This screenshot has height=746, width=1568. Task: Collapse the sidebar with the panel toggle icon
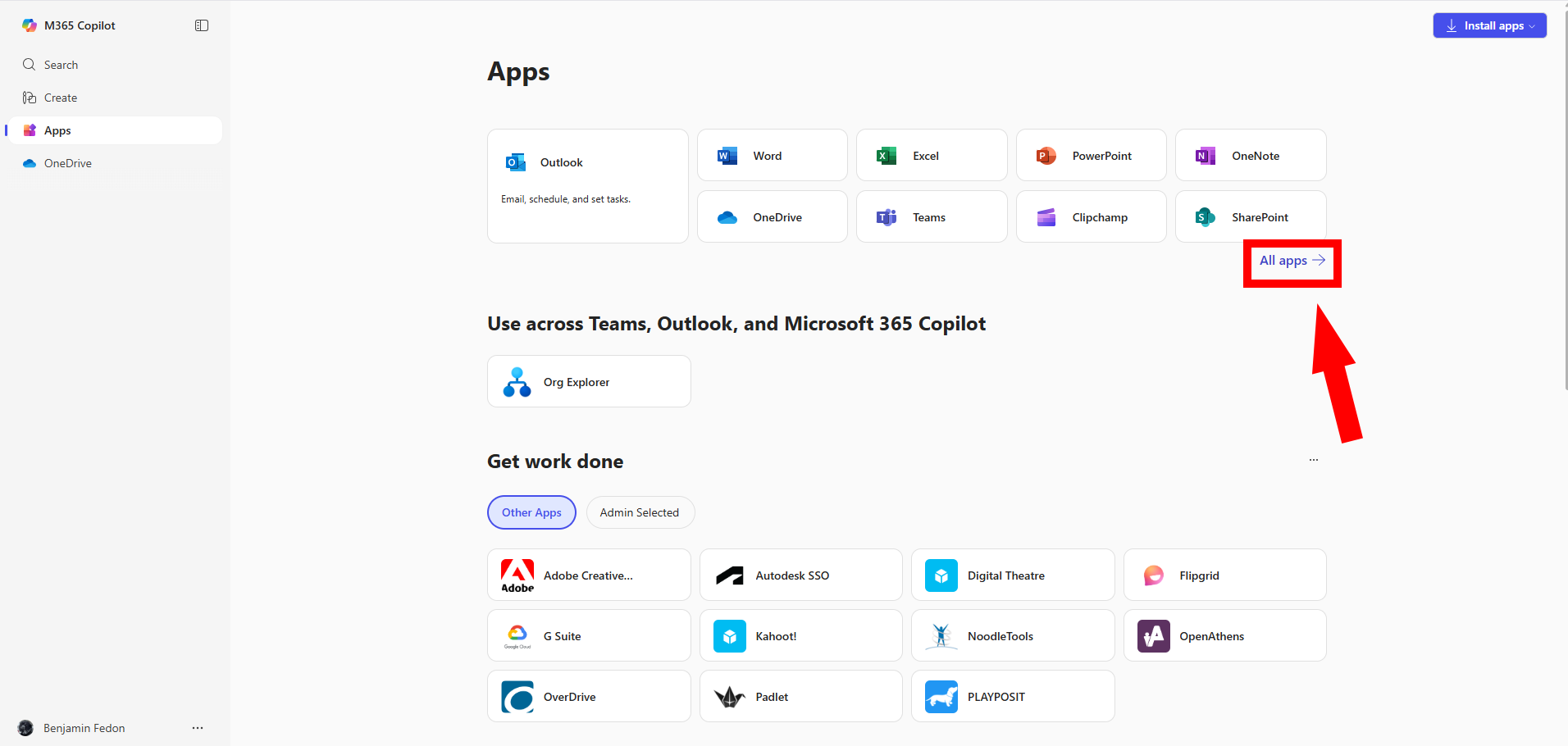(x=202, y=25)
